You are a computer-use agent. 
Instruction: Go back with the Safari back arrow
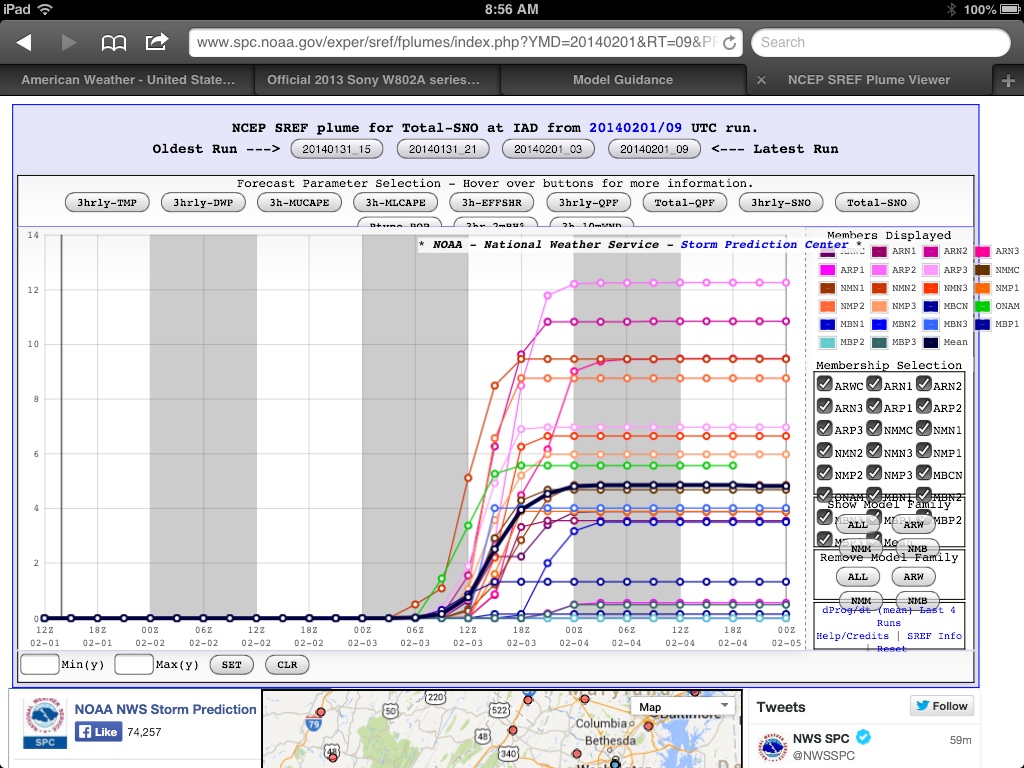click(24, 42)
